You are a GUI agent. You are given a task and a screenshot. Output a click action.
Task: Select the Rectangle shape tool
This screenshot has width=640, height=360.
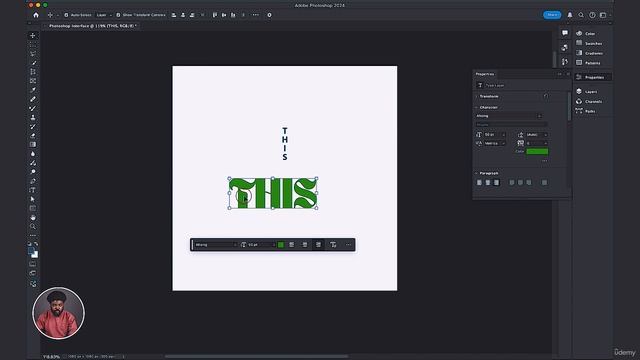click(x=33, y=208)
